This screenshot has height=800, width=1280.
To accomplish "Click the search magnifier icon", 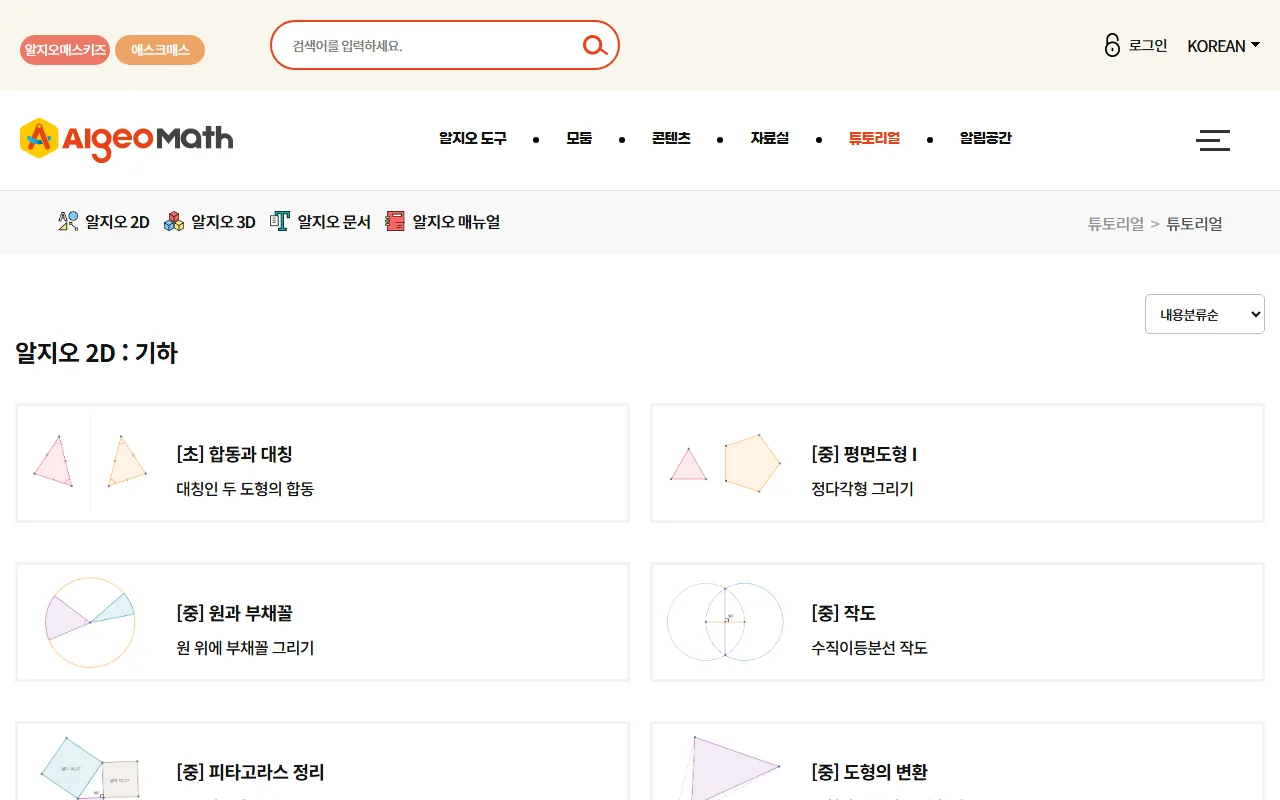I will 595,45.
